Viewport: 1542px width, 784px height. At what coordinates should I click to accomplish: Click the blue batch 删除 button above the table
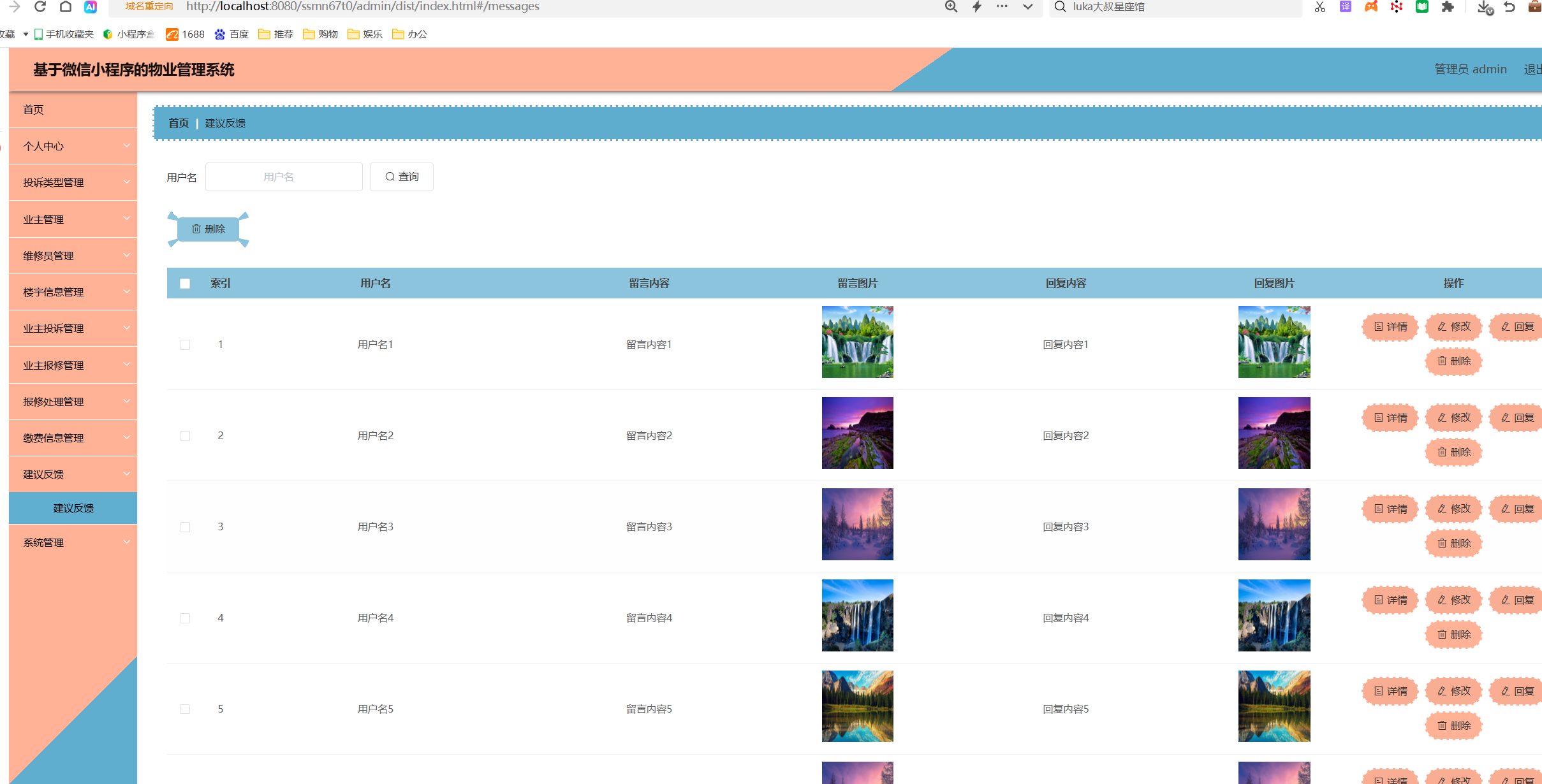(x=209, y=229)
